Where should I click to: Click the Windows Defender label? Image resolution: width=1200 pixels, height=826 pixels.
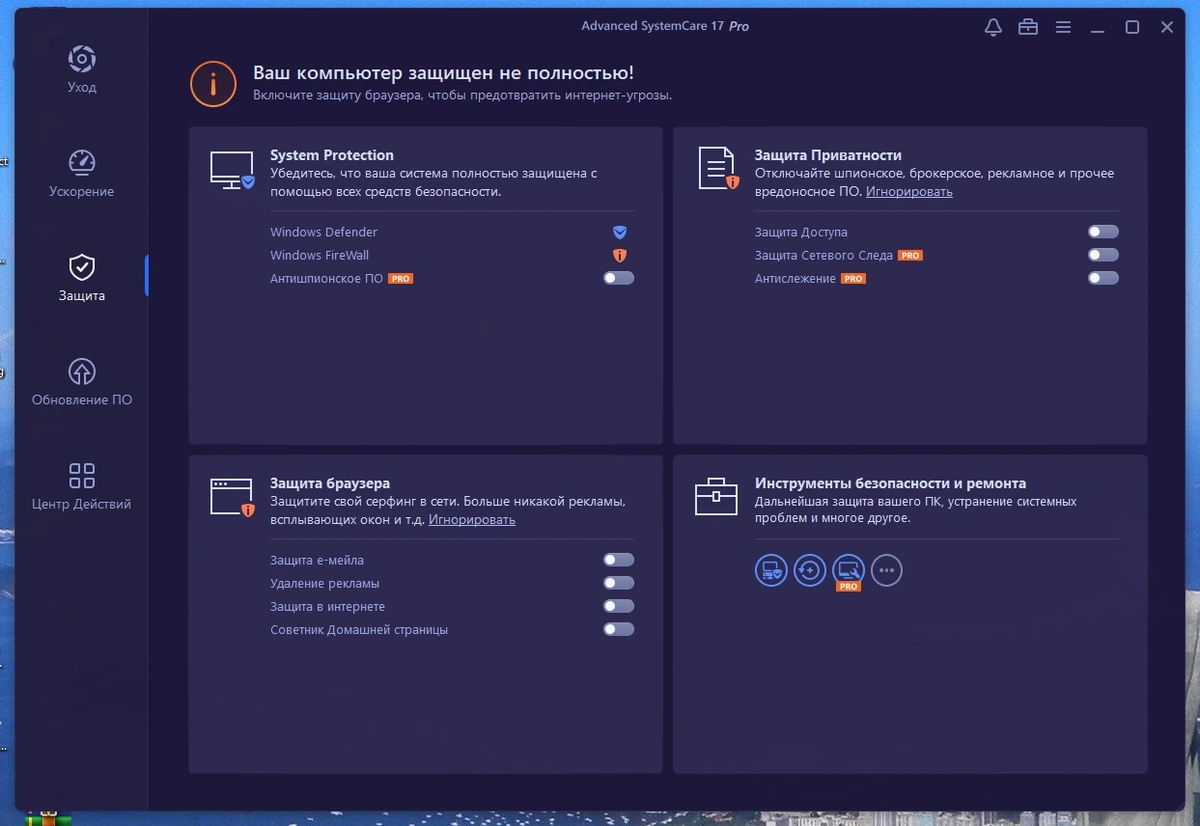tap(324, 232)
